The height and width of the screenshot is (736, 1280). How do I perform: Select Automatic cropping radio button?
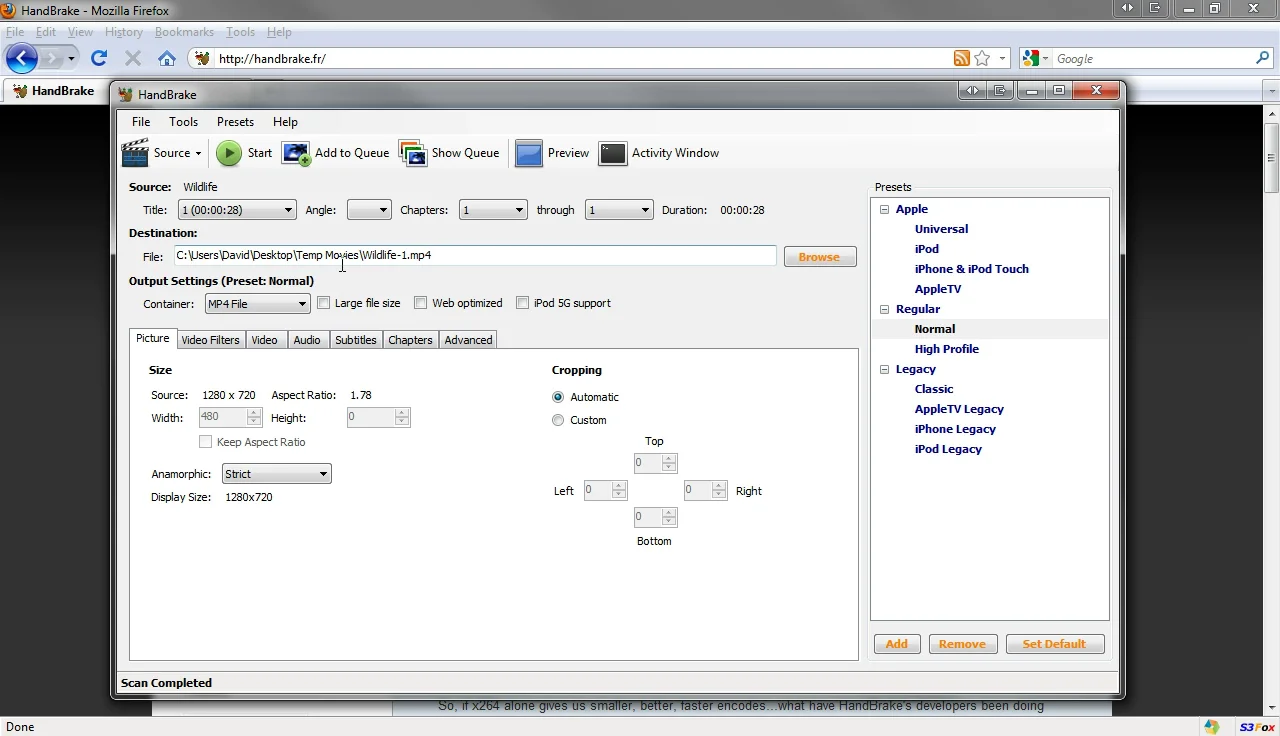(558, 397)
